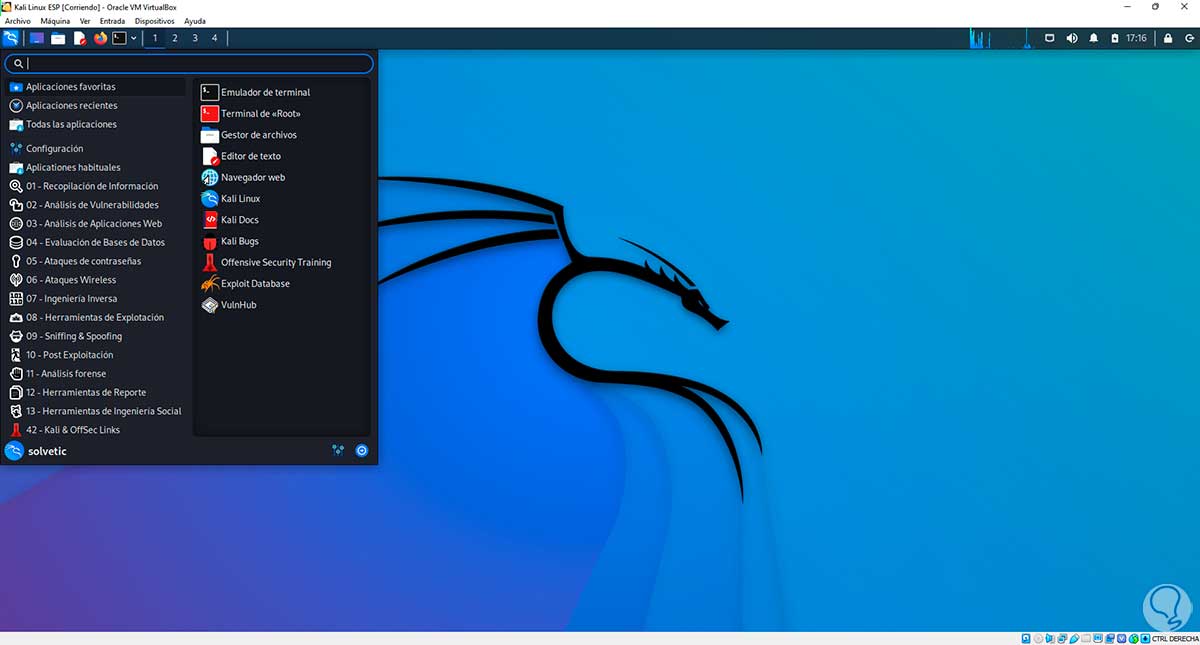Open 11 - Análisis forense category
This screenshot has width=1200, height=645.
pyautogui.click(x=96, y=374)
